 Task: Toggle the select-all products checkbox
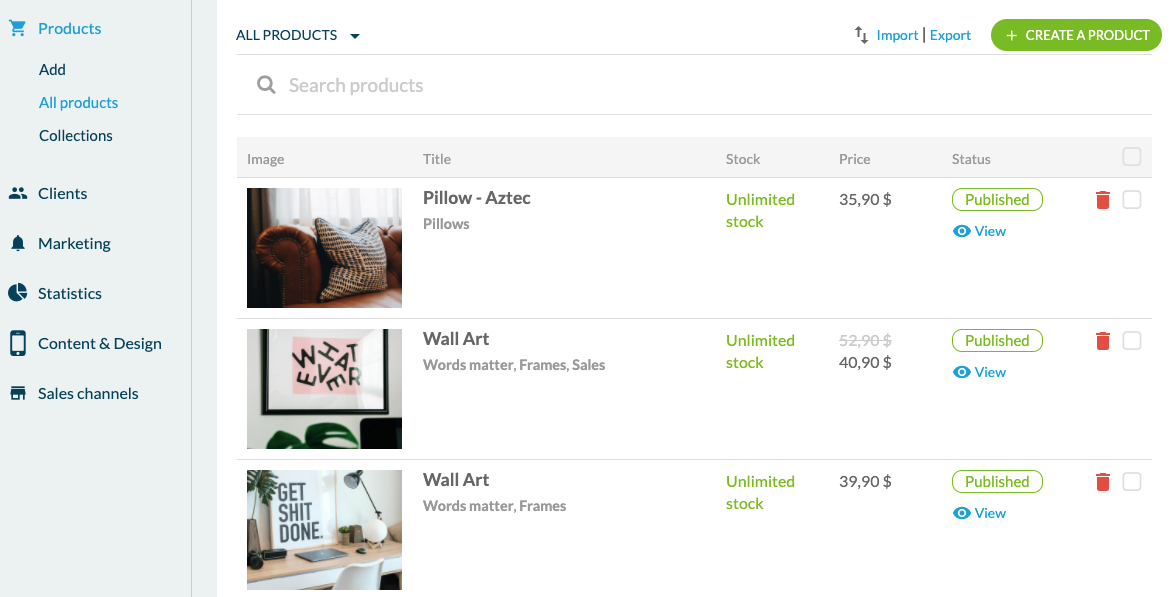1132,157
